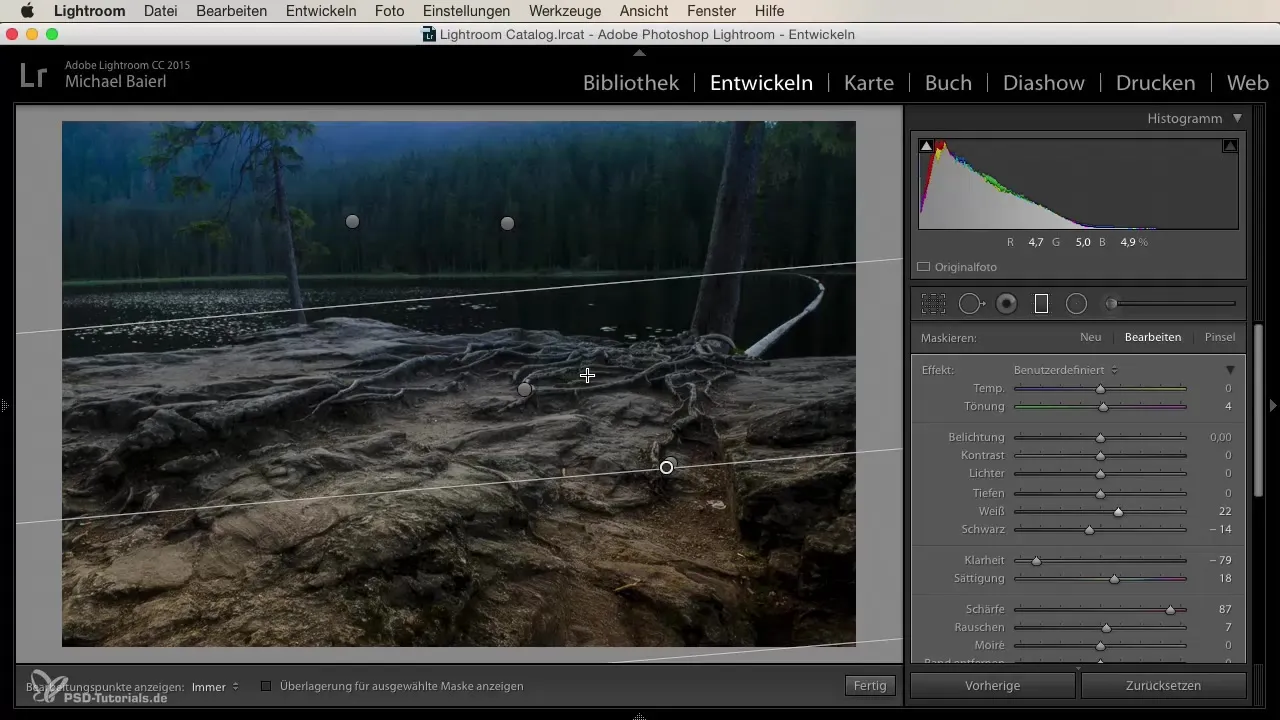
Task: Click the Schärfe value 87
Action: 1224,609
